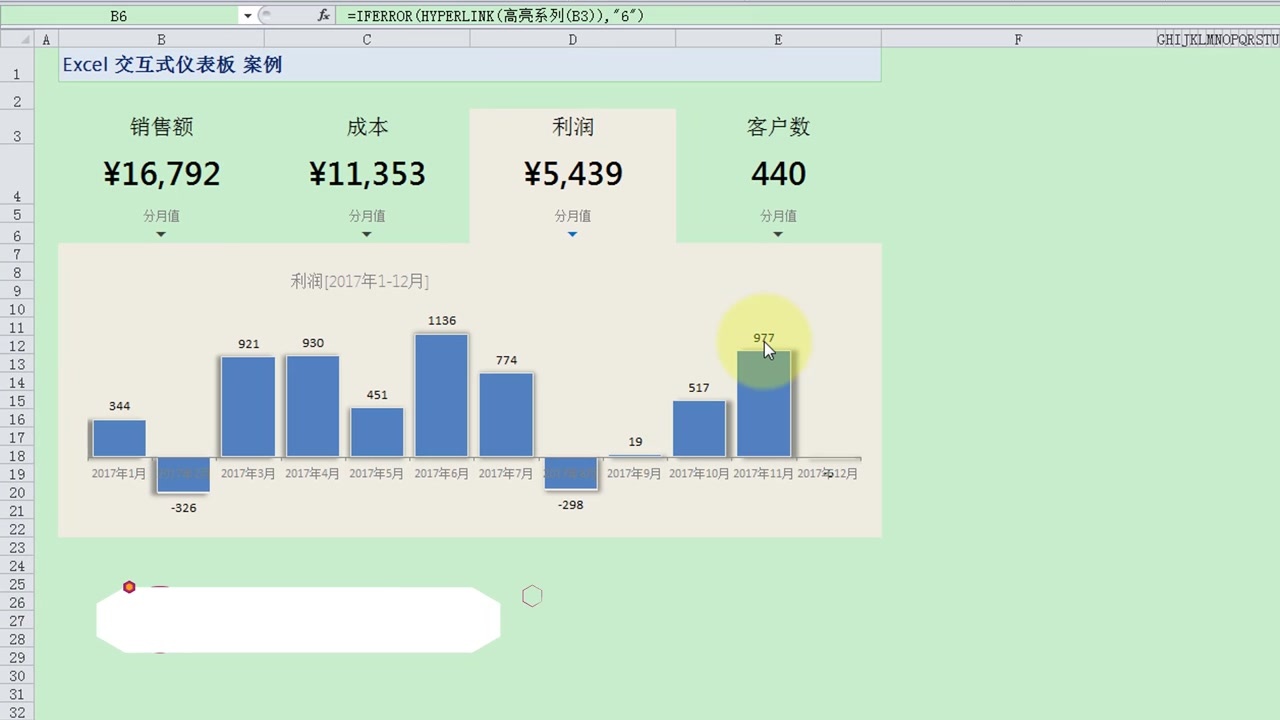The image size is (1280, 720).
Task: Click the fx insert function icon
Action: coord(324,16)
